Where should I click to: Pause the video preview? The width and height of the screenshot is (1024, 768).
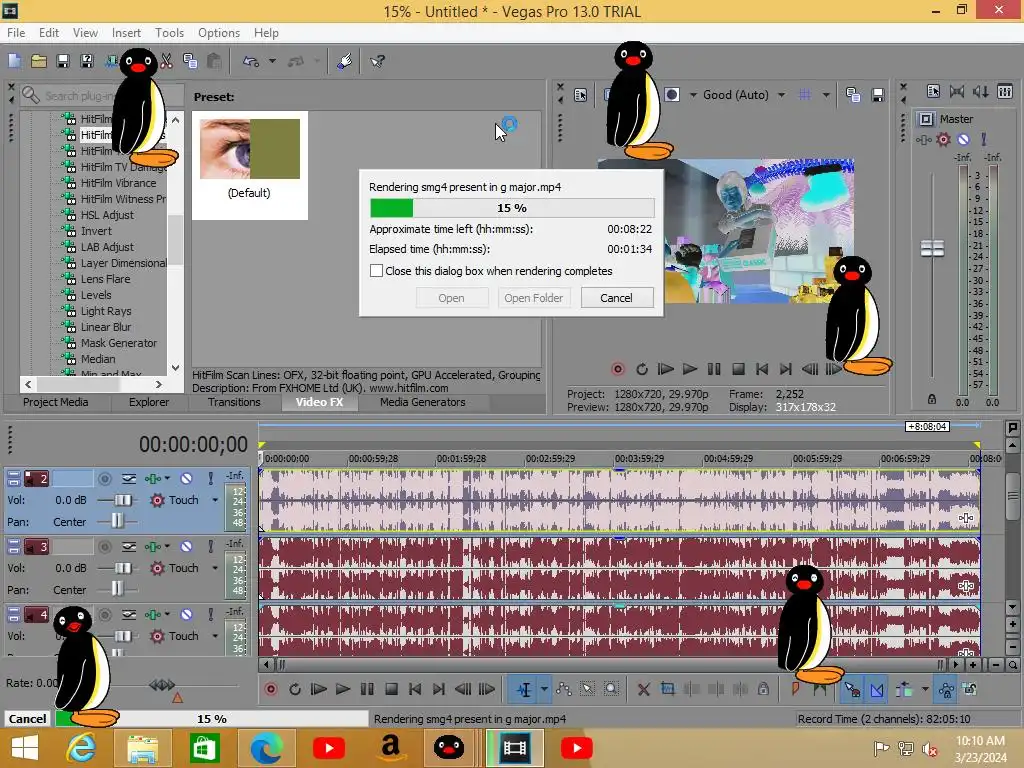[714, 369]
